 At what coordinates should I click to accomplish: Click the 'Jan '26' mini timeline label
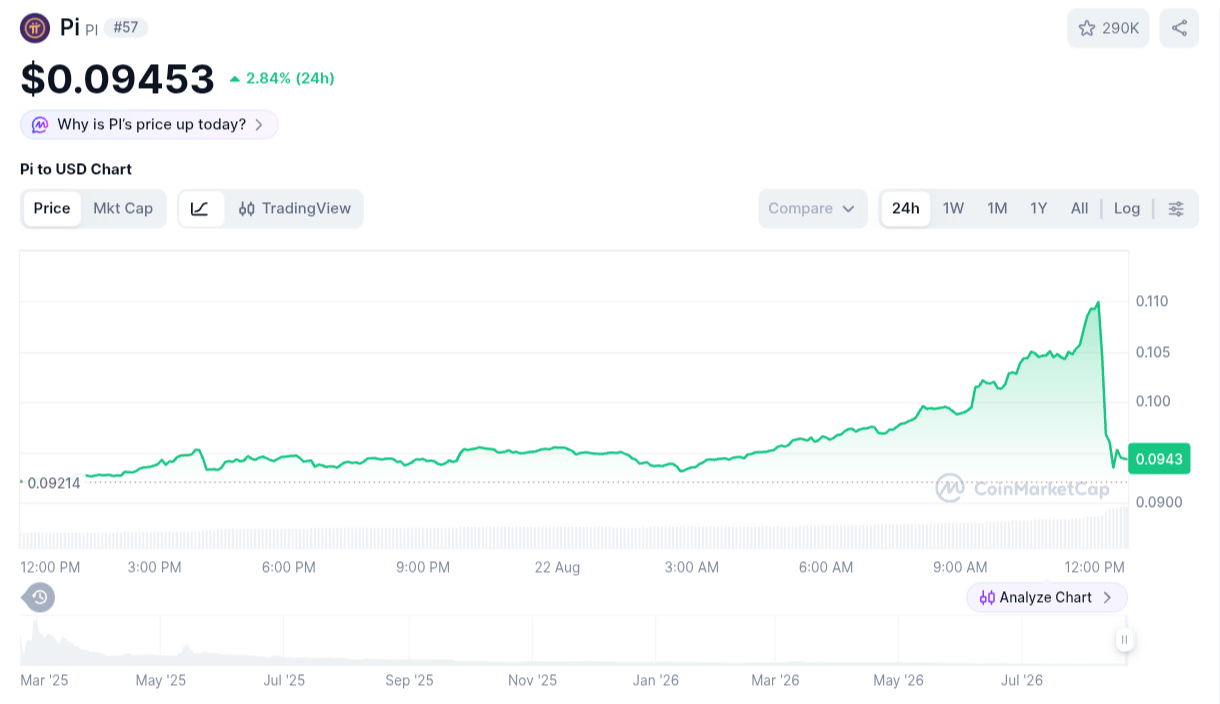pos(656,681)
